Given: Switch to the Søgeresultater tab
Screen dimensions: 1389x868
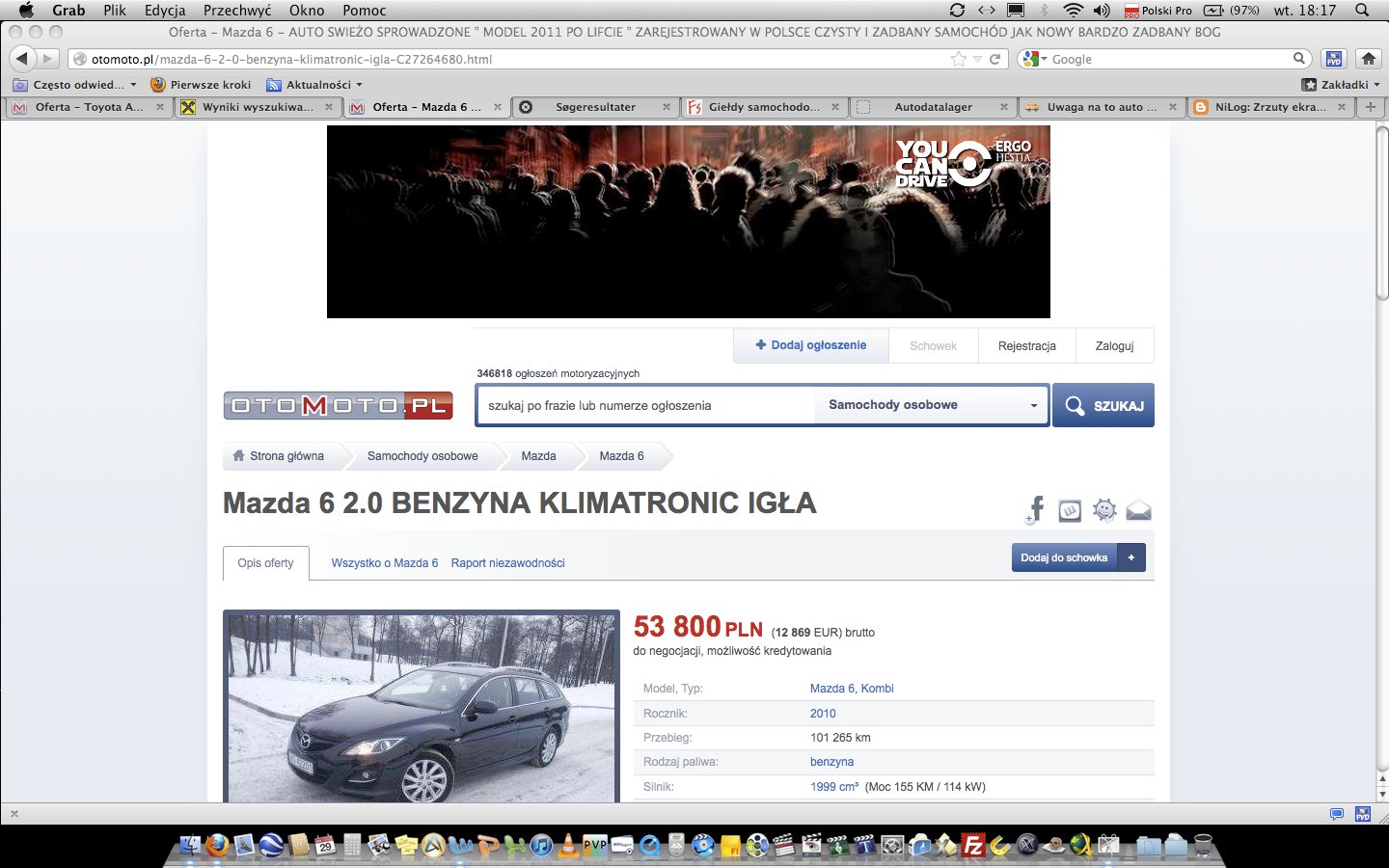Looking at the screenshot, I should tap(595, 107).
